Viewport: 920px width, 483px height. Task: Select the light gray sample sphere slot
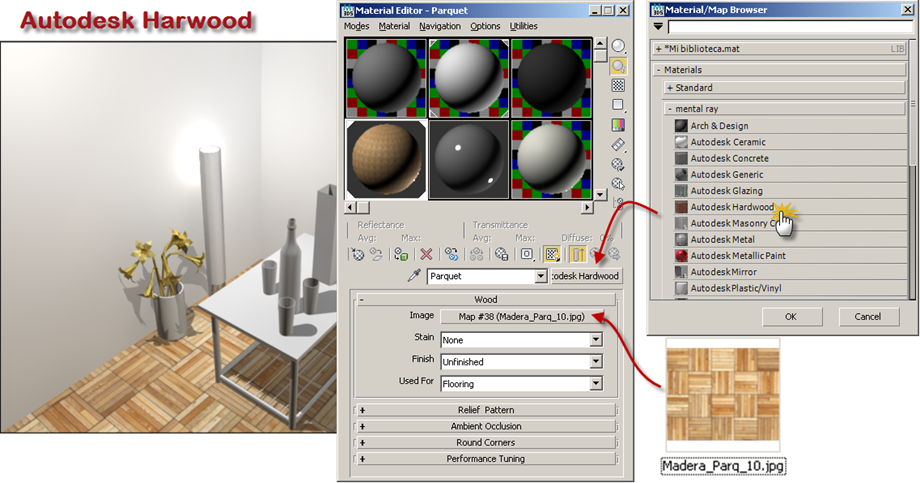469,77
